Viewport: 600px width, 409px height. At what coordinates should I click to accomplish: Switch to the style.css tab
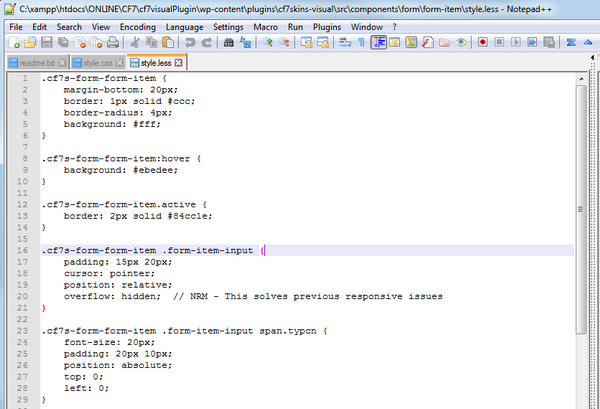98,63
